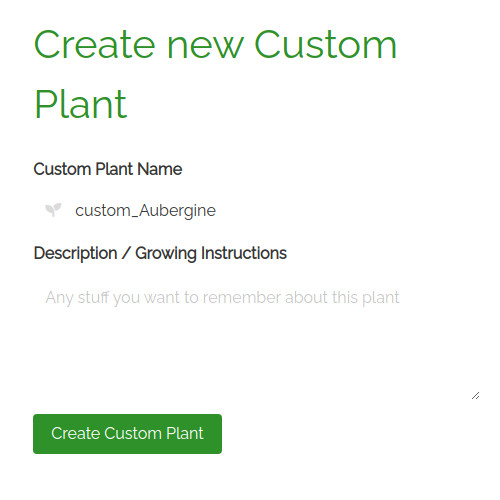The height and width of the screenshot is (500, 500).
Task: Click the Create Custom Plant button
Action: pos(127,434)
